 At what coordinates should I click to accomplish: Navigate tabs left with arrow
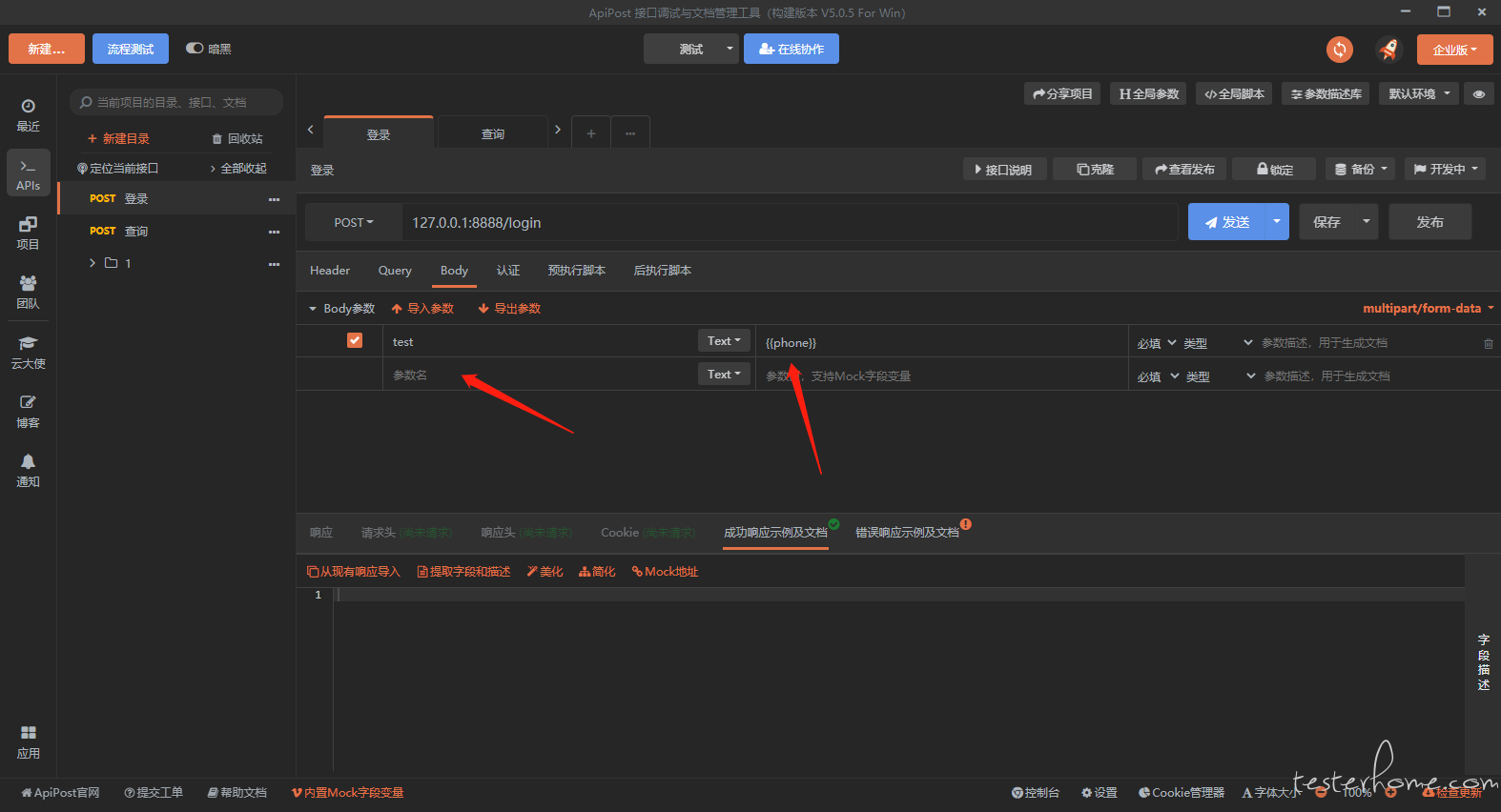tap(311, 129)
